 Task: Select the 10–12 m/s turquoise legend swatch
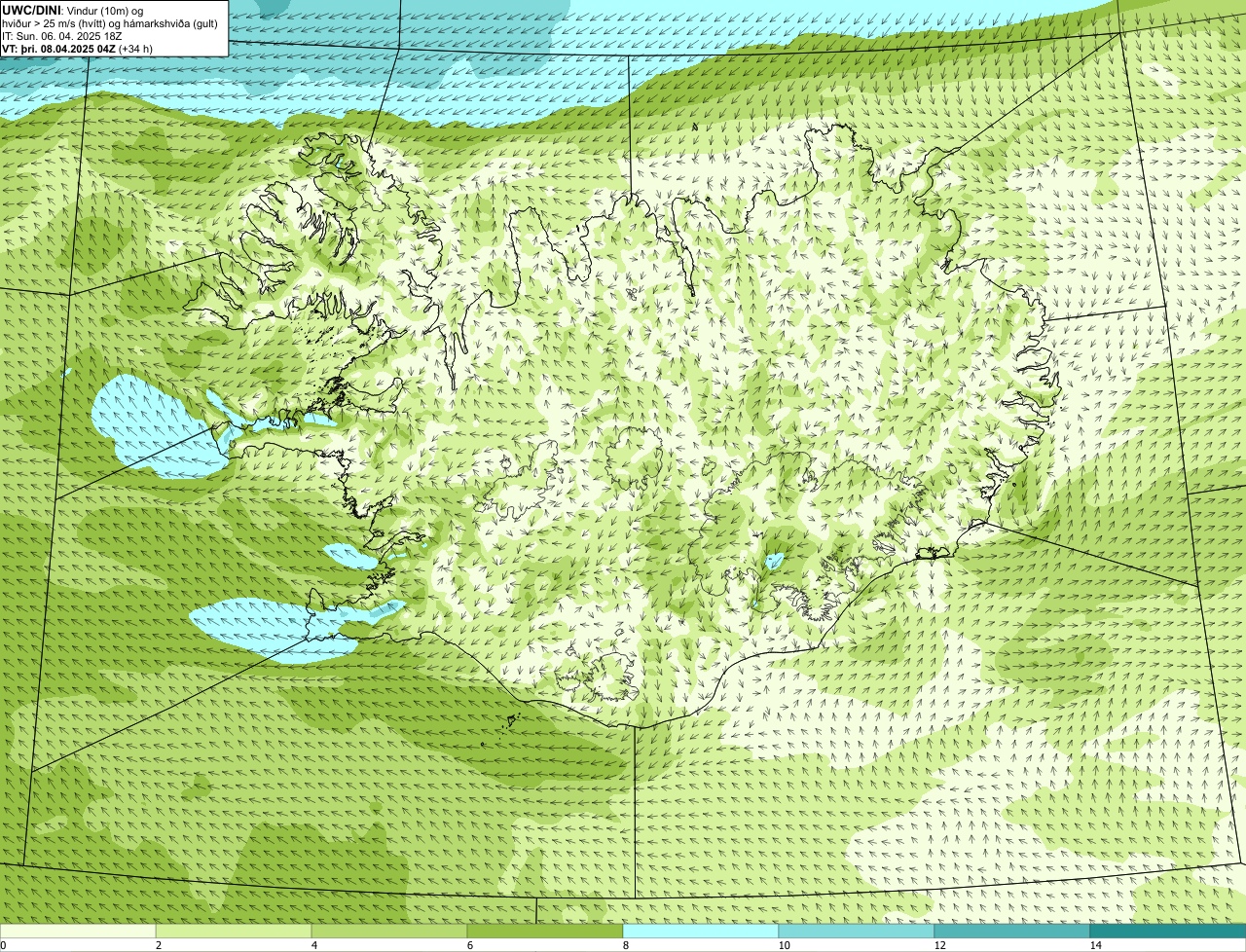coord(857,932)
